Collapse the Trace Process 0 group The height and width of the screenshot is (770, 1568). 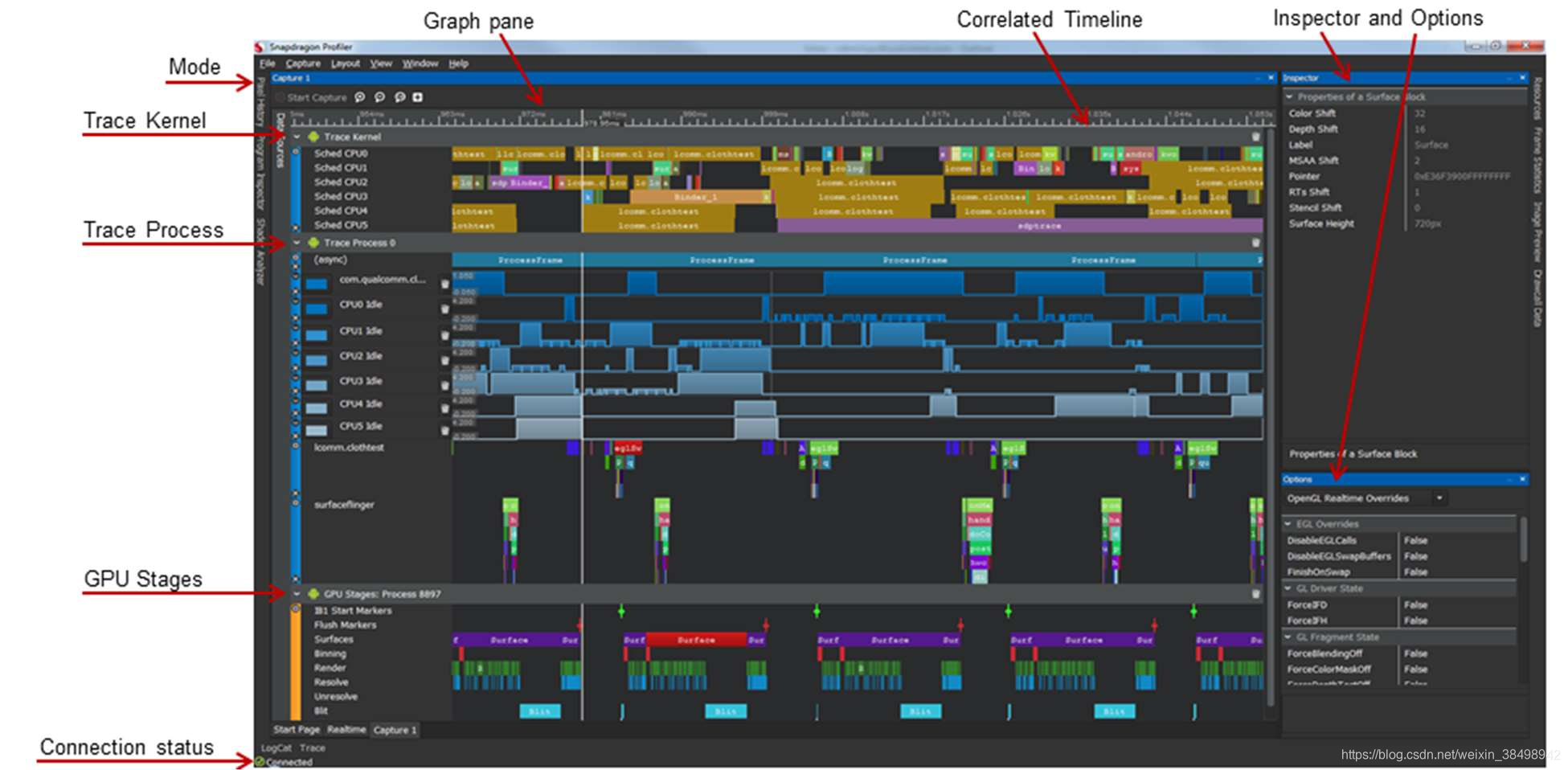tap(297, 243)
